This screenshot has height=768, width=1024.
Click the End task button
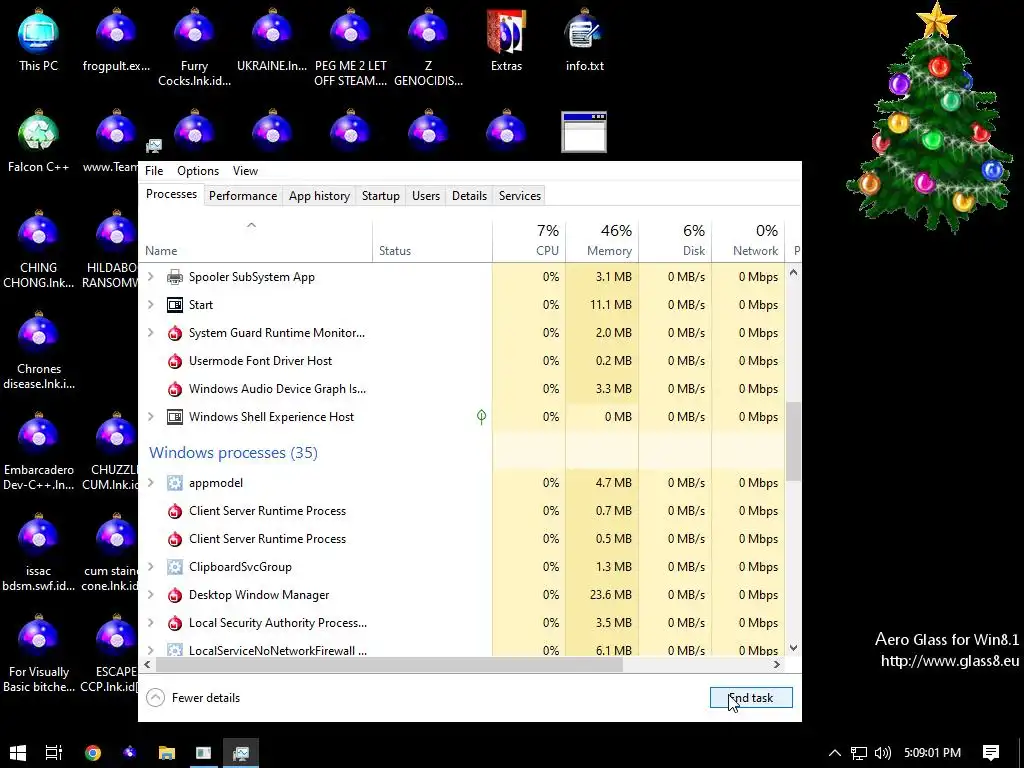click(x=751, y=697)
